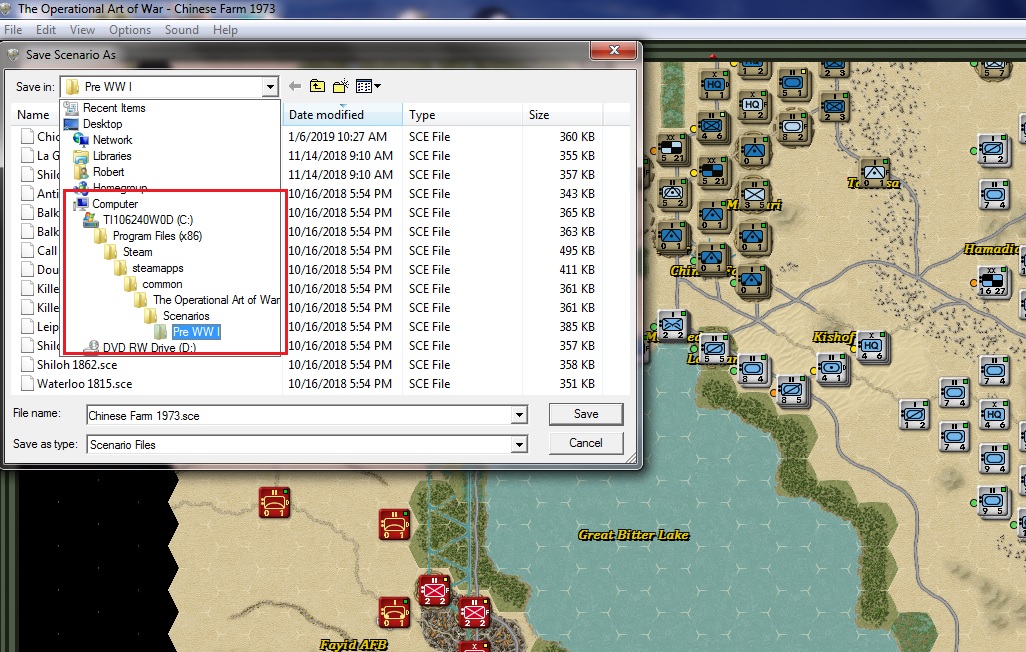
Task: Go back to the last visited folder
Action: click(x=295, y=86)
